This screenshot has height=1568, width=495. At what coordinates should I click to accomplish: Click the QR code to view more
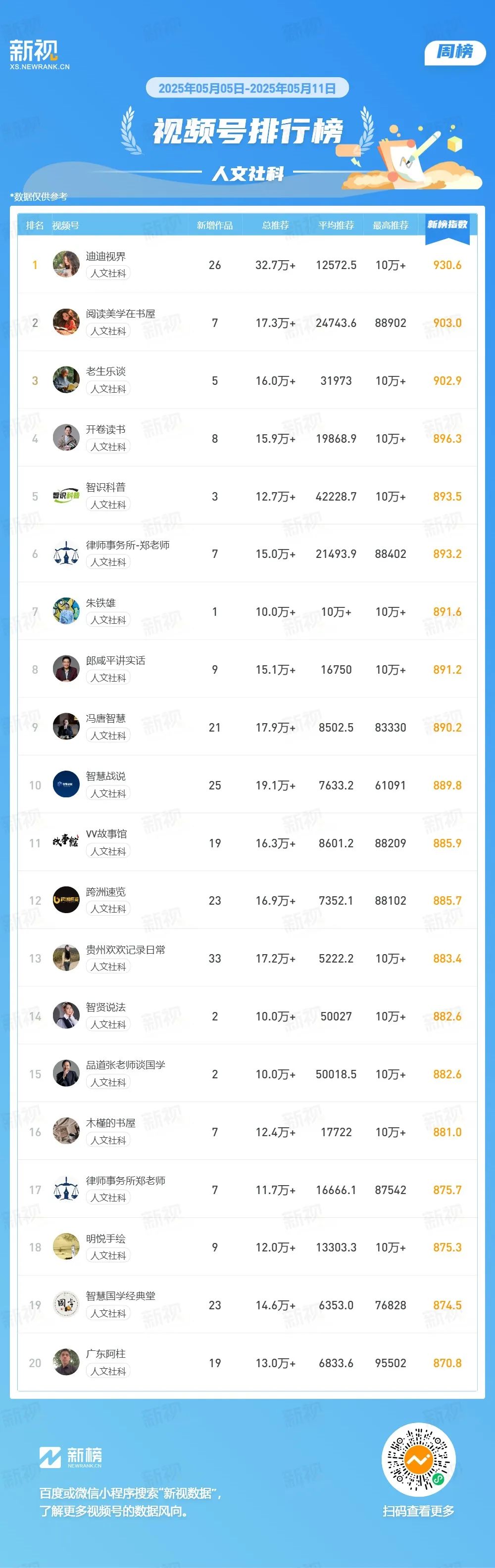click(418, 1460)
